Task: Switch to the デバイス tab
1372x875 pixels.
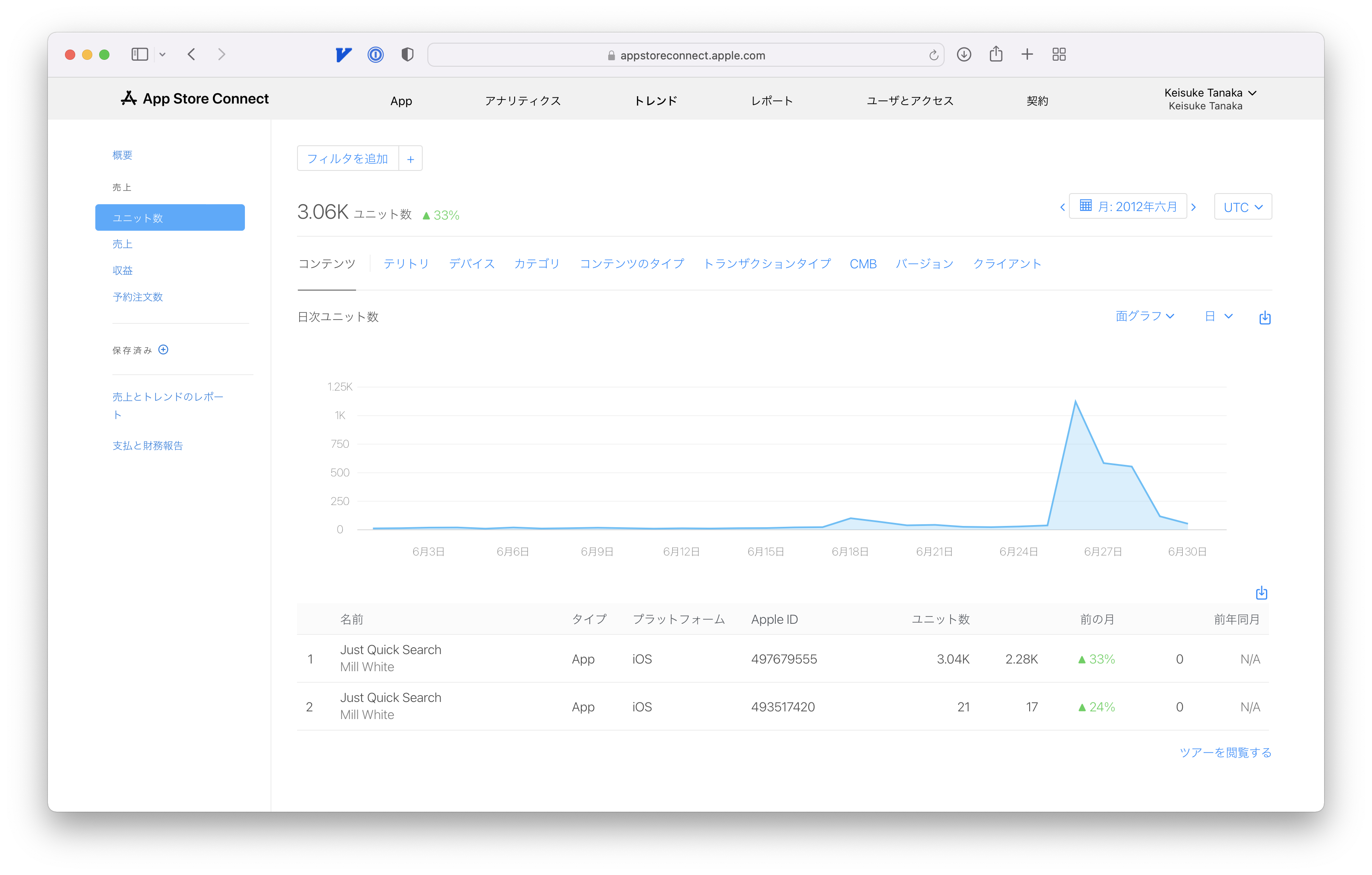Action: (472, 264)
